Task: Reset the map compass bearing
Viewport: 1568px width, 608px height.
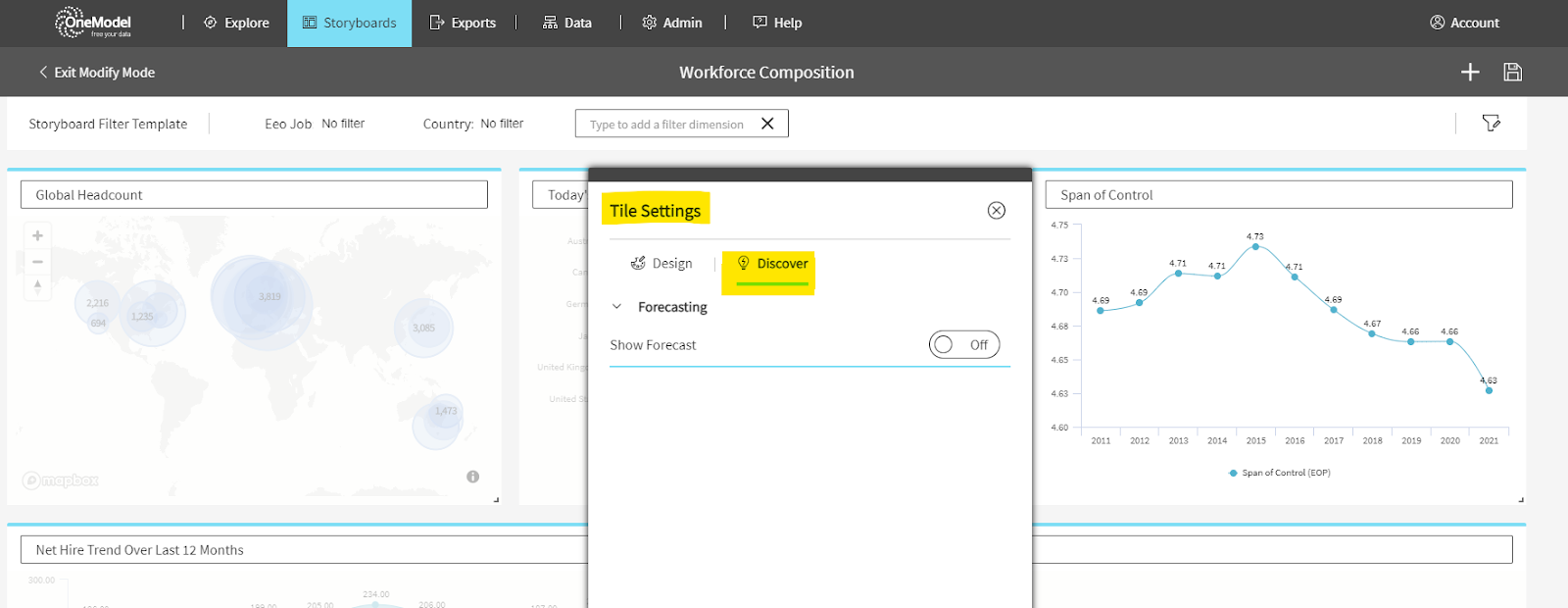Action: (37, 287)
